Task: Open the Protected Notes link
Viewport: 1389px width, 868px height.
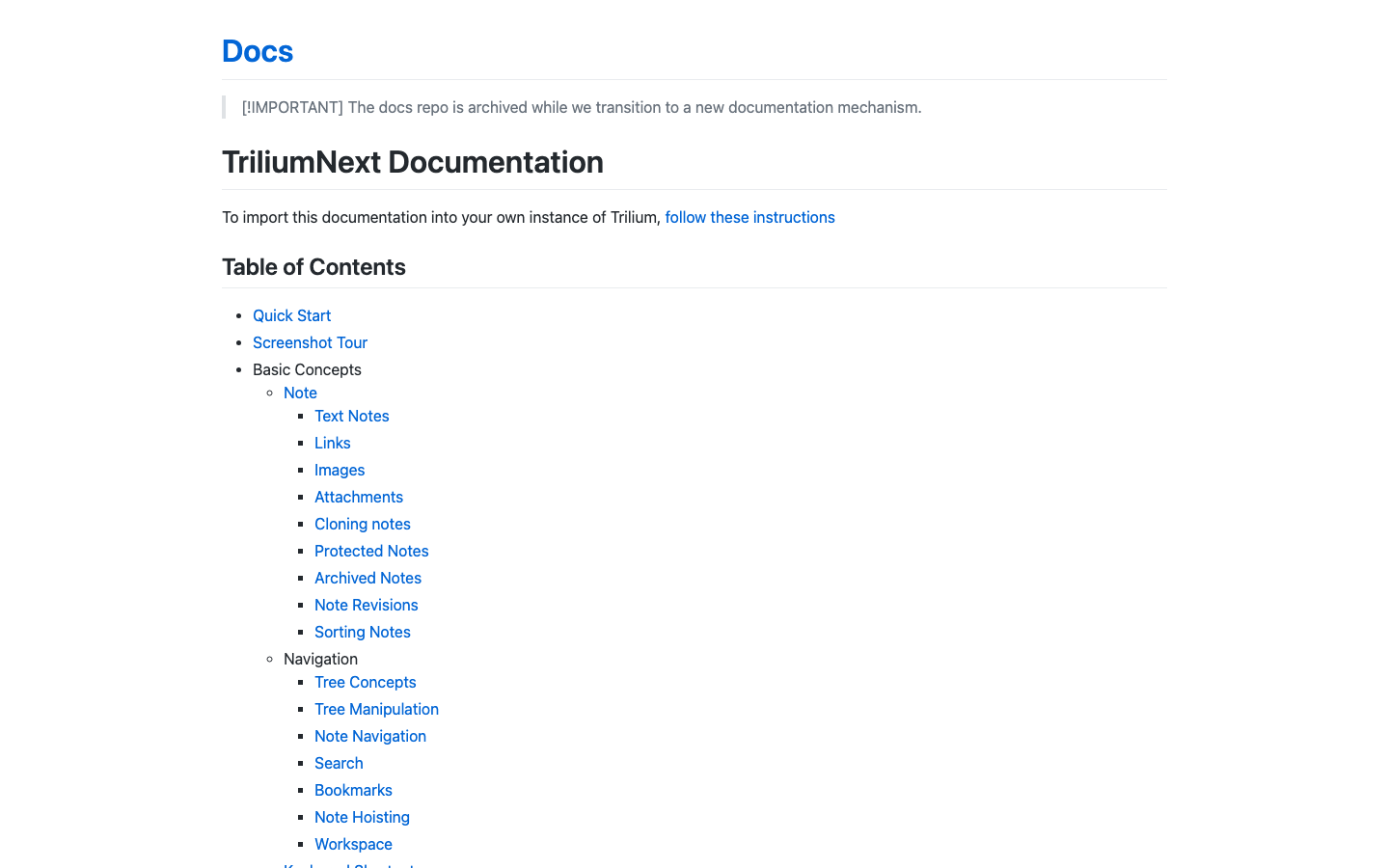Action: (x=371, y=552)
